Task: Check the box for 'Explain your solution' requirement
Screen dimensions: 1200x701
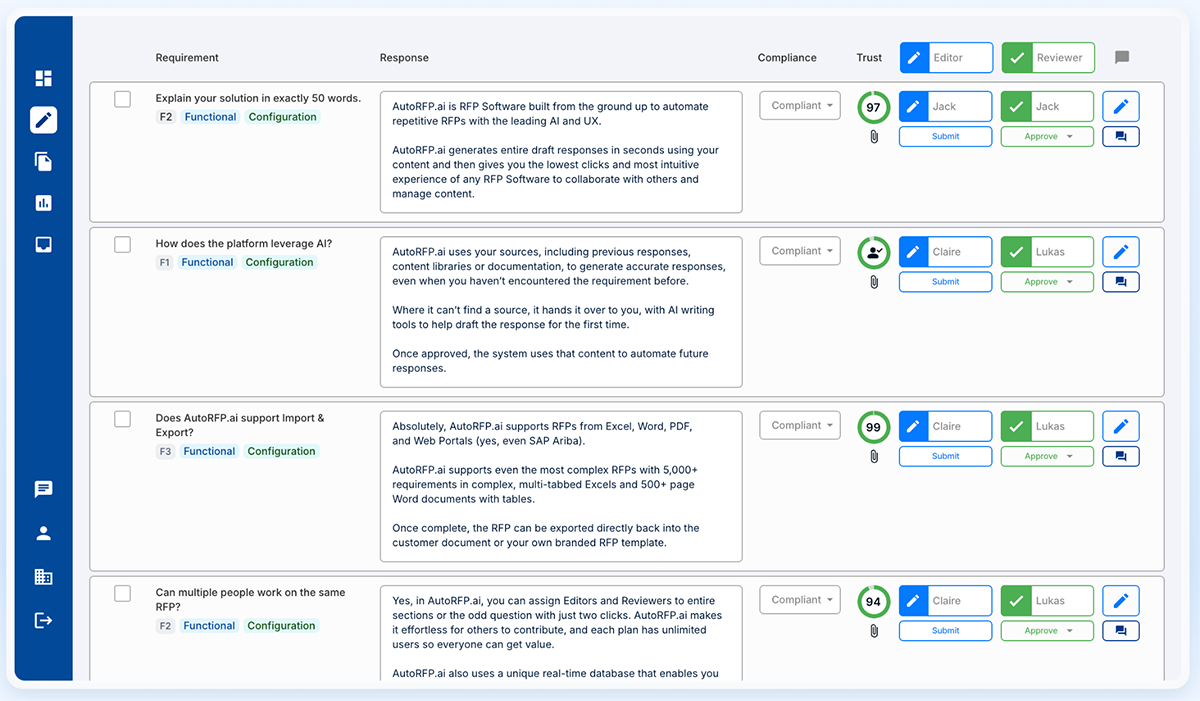Action: (122, 99)
